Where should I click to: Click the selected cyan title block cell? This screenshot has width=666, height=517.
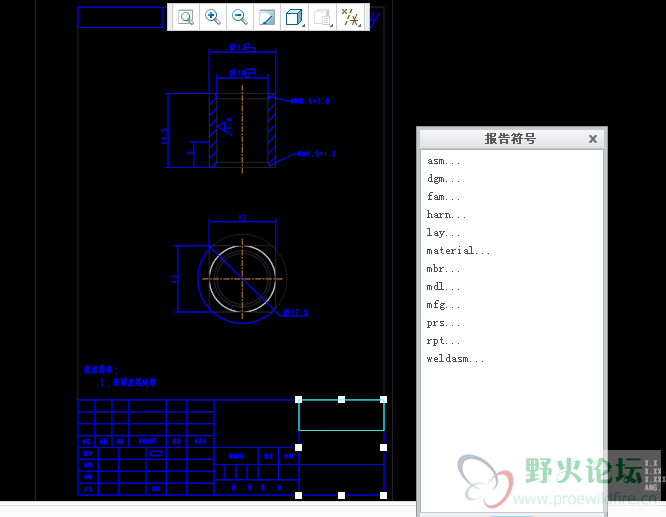click(341, 415)
